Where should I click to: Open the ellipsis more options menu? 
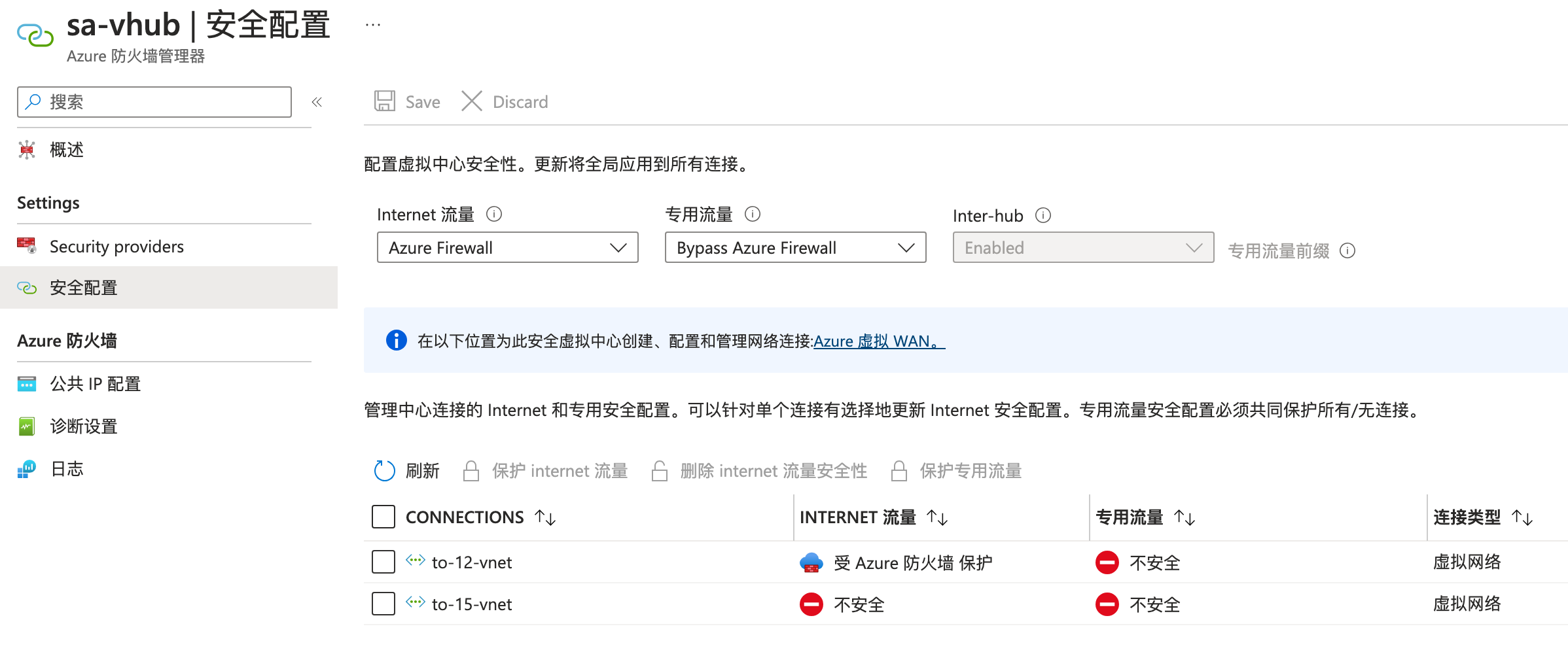373,25
